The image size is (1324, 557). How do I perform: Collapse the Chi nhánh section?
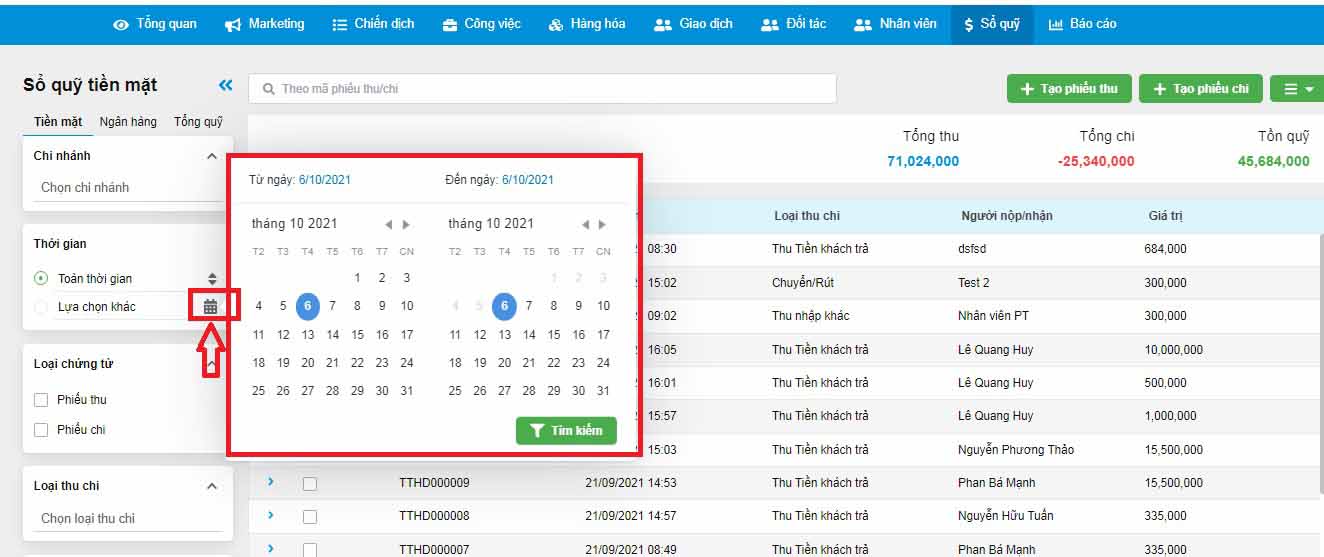click(211, 156)
